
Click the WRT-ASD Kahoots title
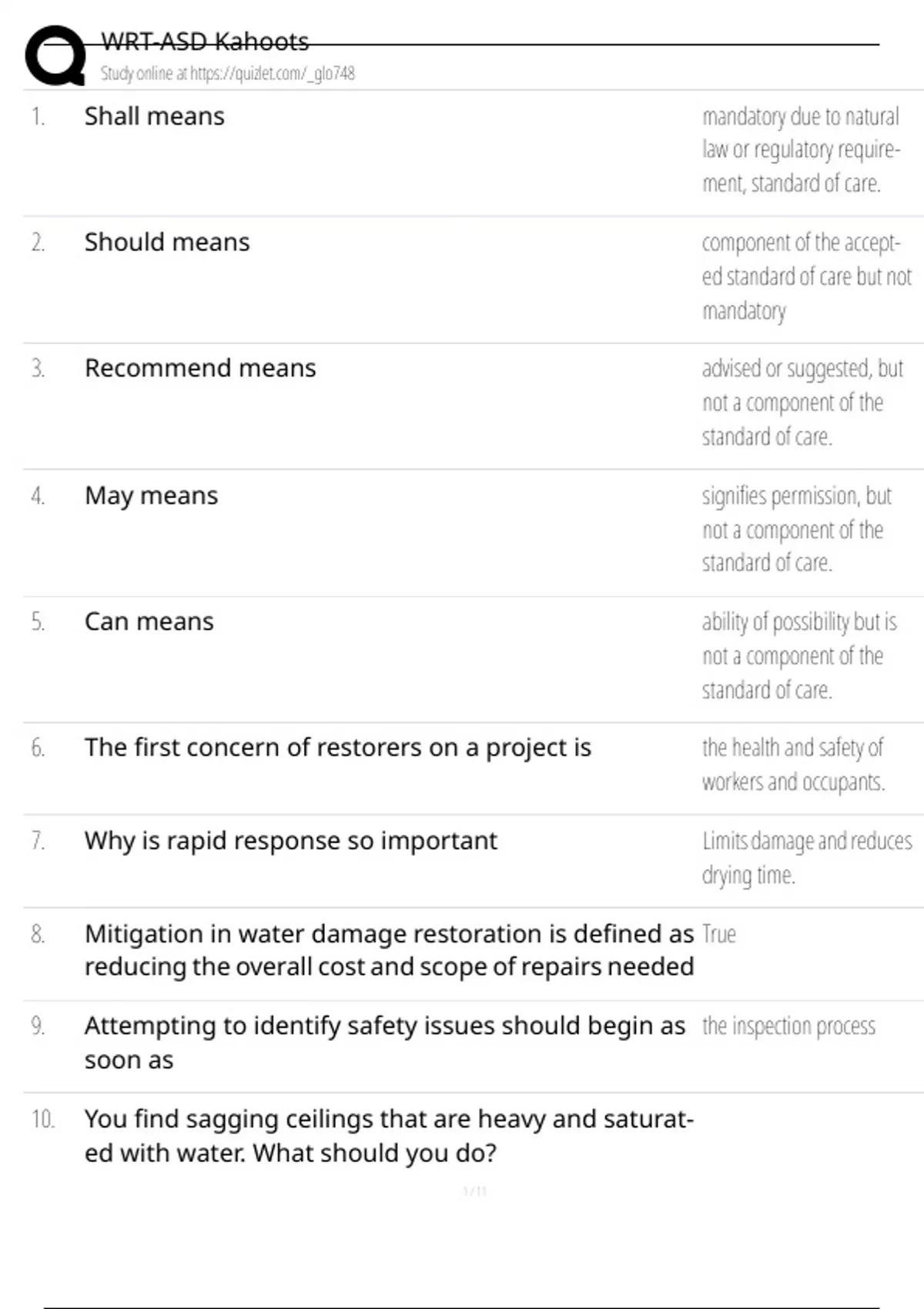205,42
